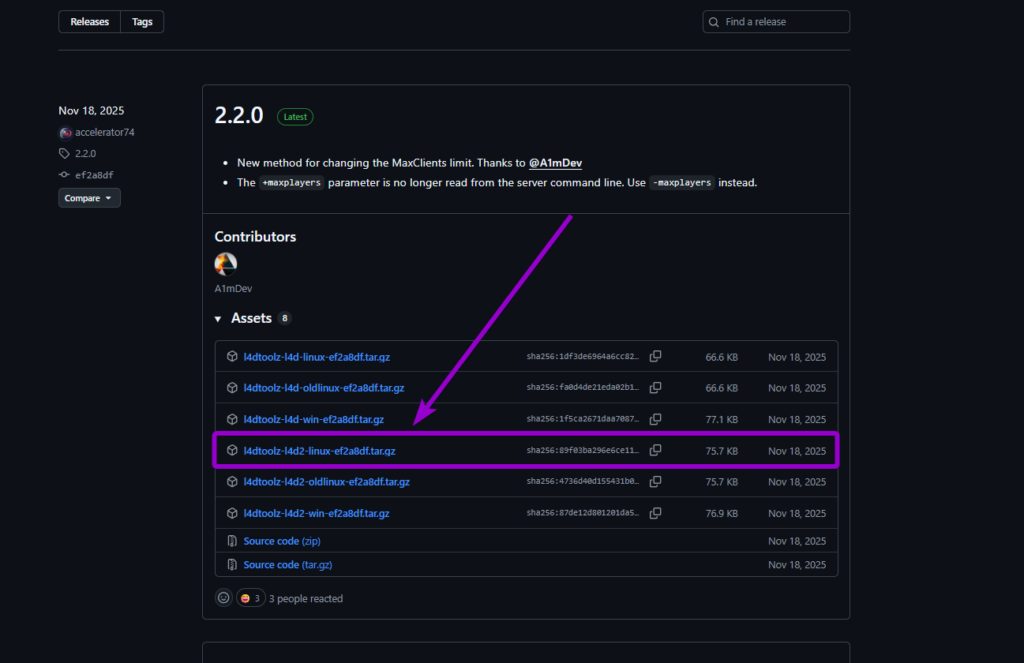Click the tag icon beside 2.2.0
The height and width of the screenshot is (663, 1024).
[x=63, y=153]
